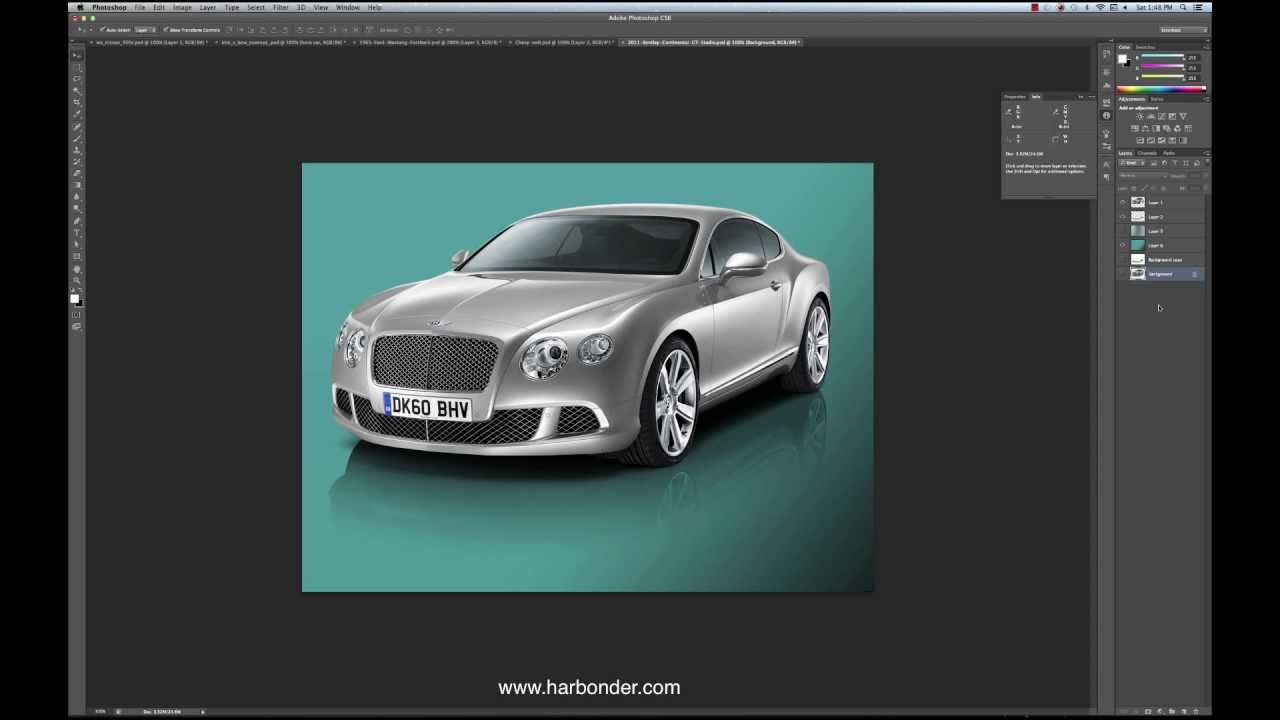The width and height of the screenshot is (1280, 720).
Task: Select the Eraser tool
Action: point(77,174)
